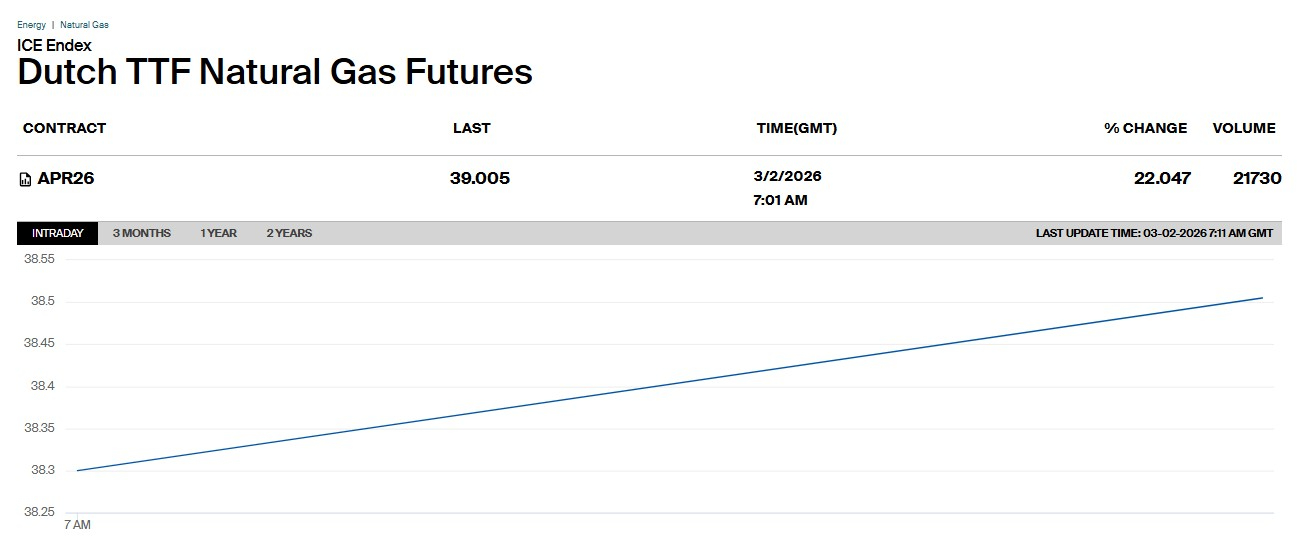The height and width of the screenshot is (539, 1312).
Task: Click the CONTRACT column header
Action: [64, 128]
